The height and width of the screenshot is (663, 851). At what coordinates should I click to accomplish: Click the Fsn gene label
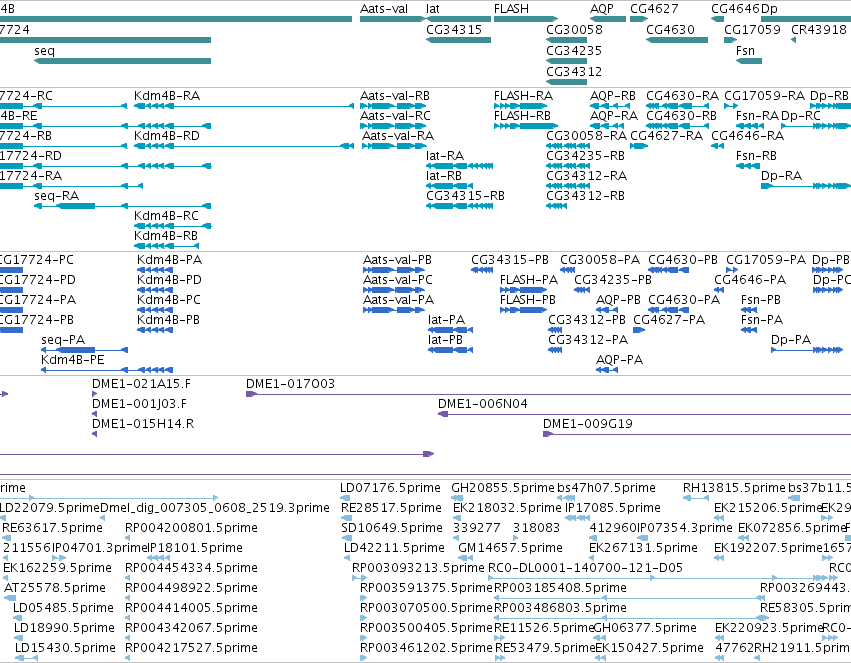(x=745, y=50)
